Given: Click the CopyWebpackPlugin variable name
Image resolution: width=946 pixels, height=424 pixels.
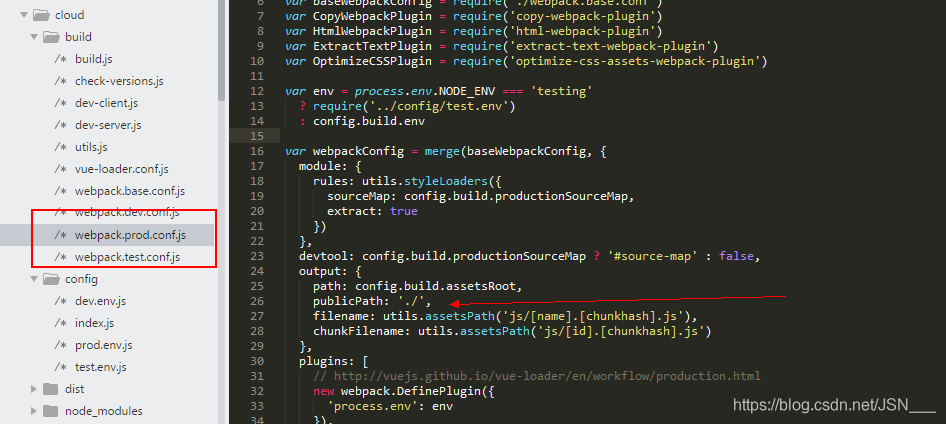Looking at the screenshot, I should [x=372, y=16].
